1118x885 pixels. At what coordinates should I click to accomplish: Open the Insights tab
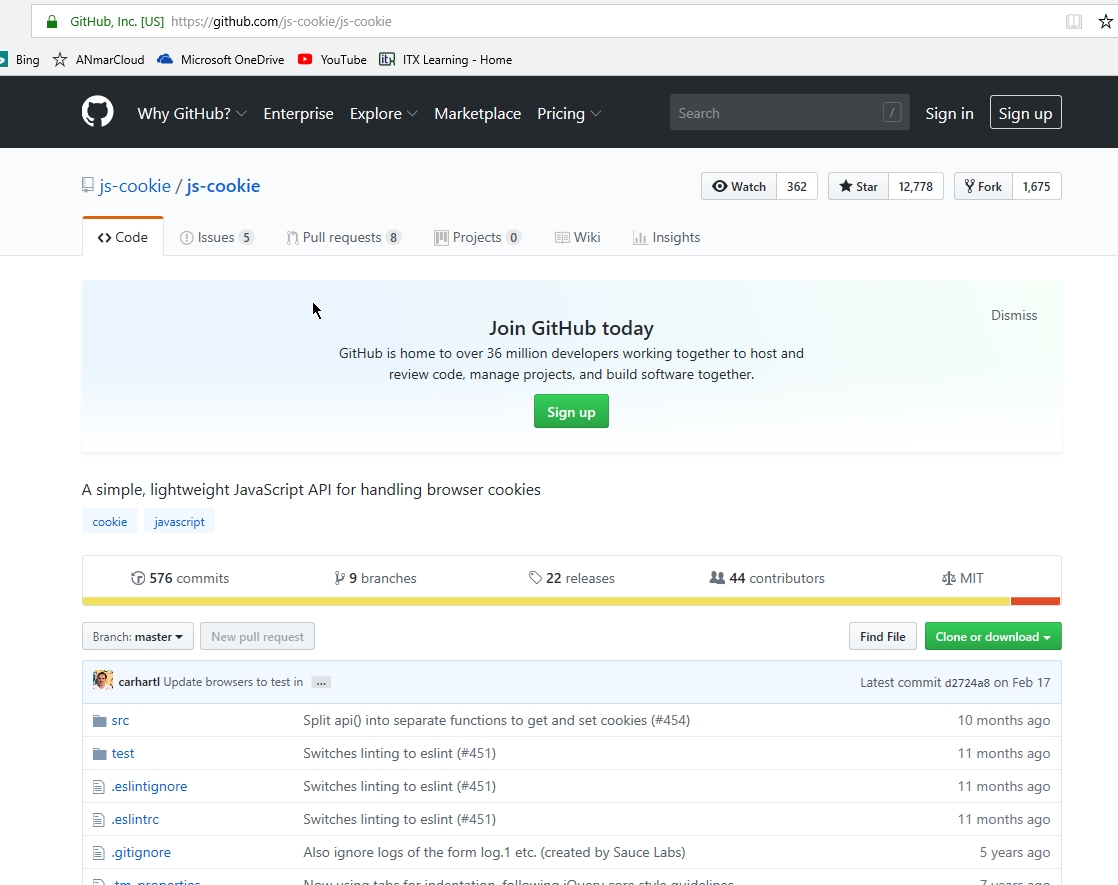[x=666, y=237]
